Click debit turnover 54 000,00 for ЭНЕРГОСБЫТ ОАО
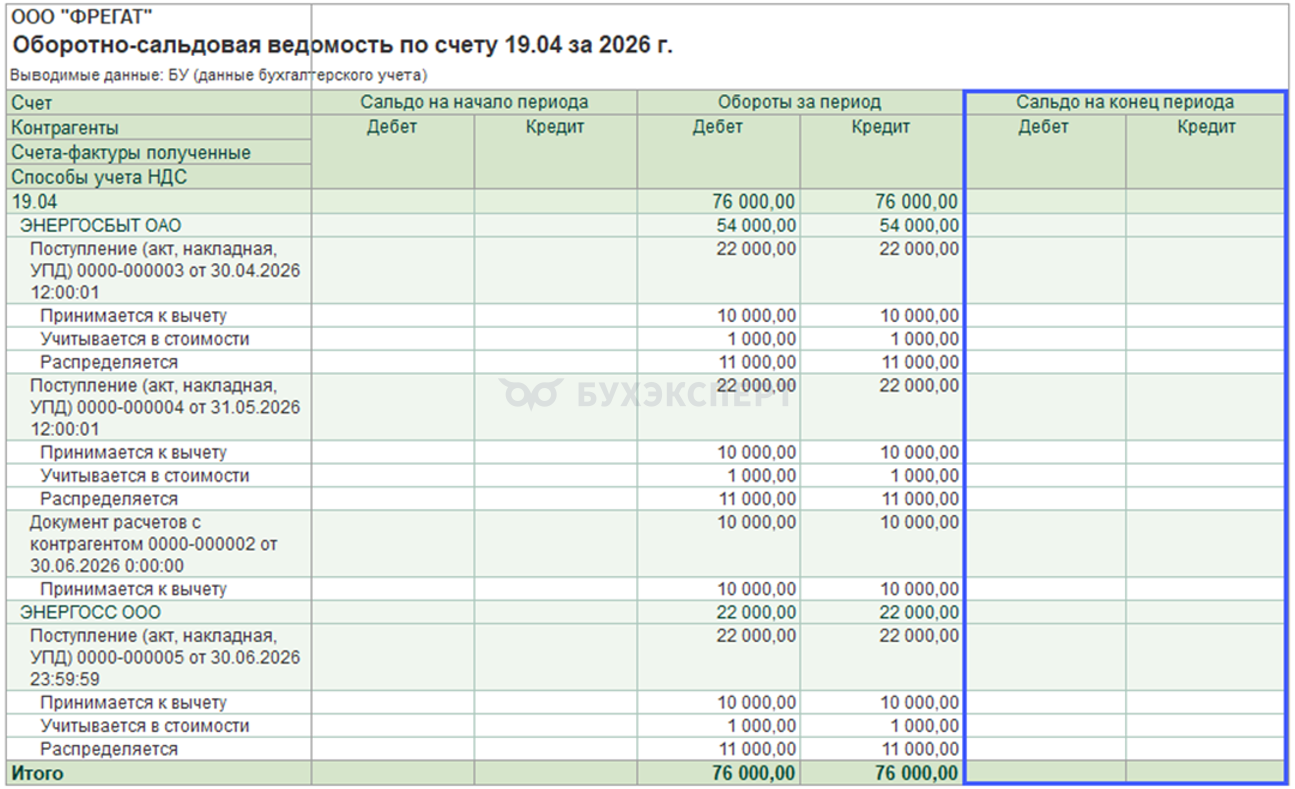The height and width of the screenshot is (789, 1295). tap(756, 225)
